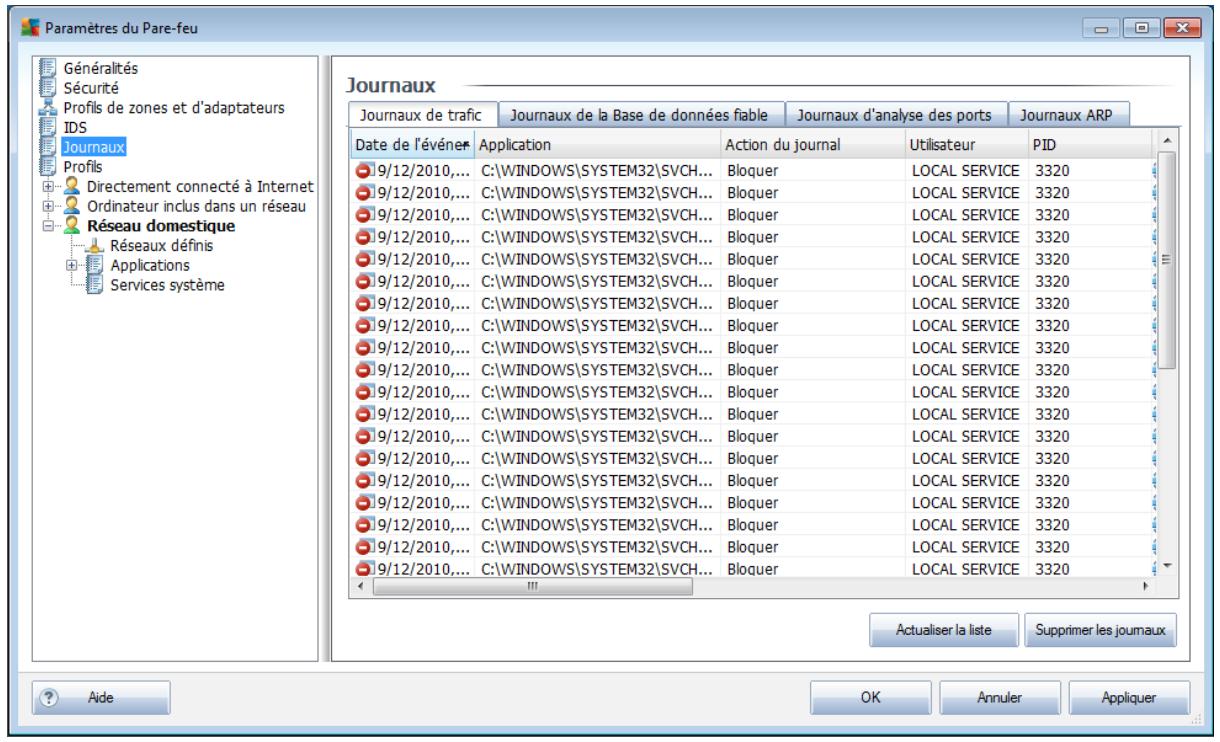This screenshot has height=742, width=1220.
Task: Click the Profils page icon in tree
Action: click(x=48, y=166)
